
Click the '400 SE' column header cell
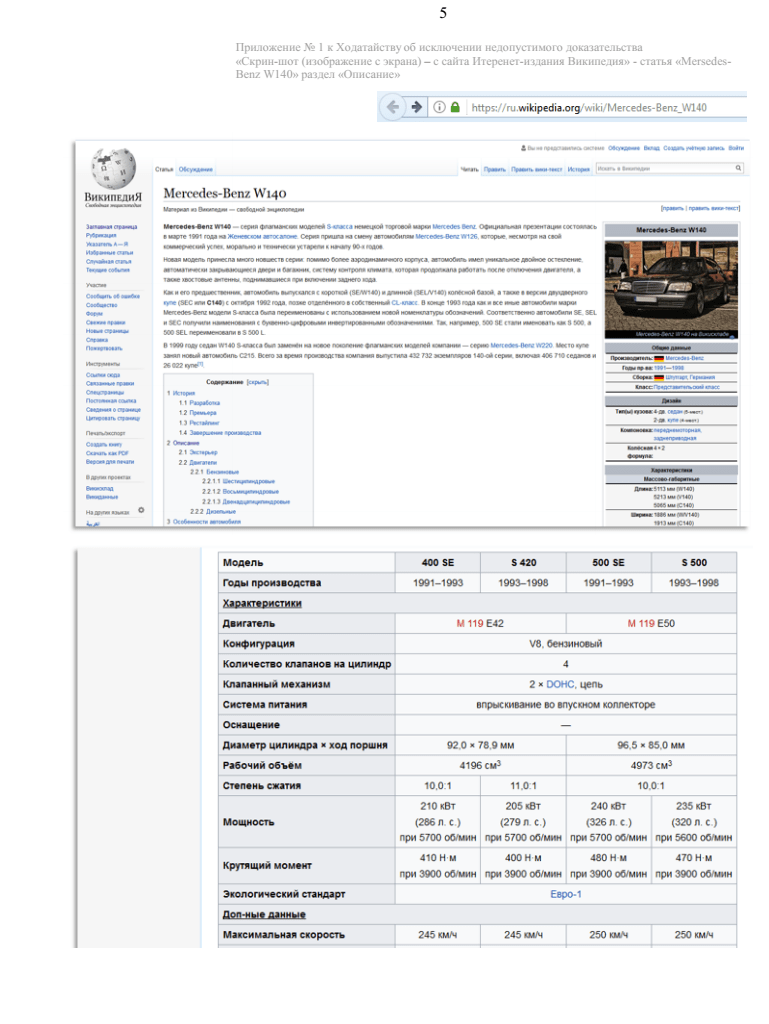[x=437, y=562]
